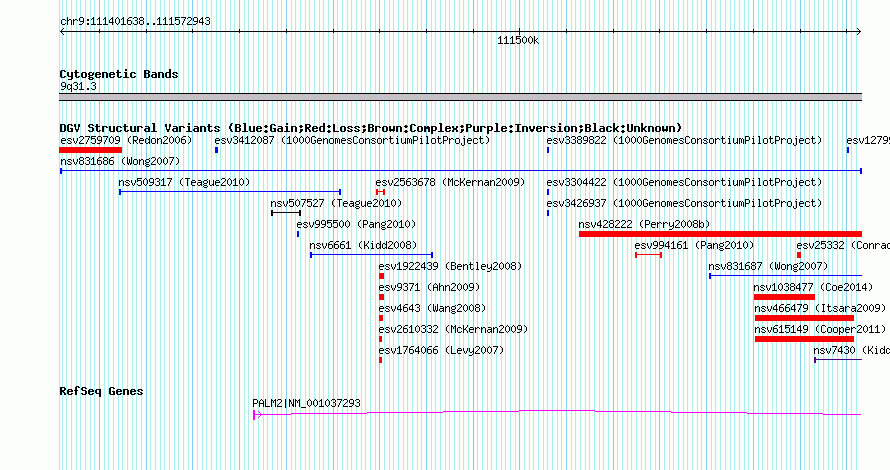This screenshot has height=470, width=890.
Task: Click nsv615149 (Cooper2011) label
Action: (x=820, y=329)
